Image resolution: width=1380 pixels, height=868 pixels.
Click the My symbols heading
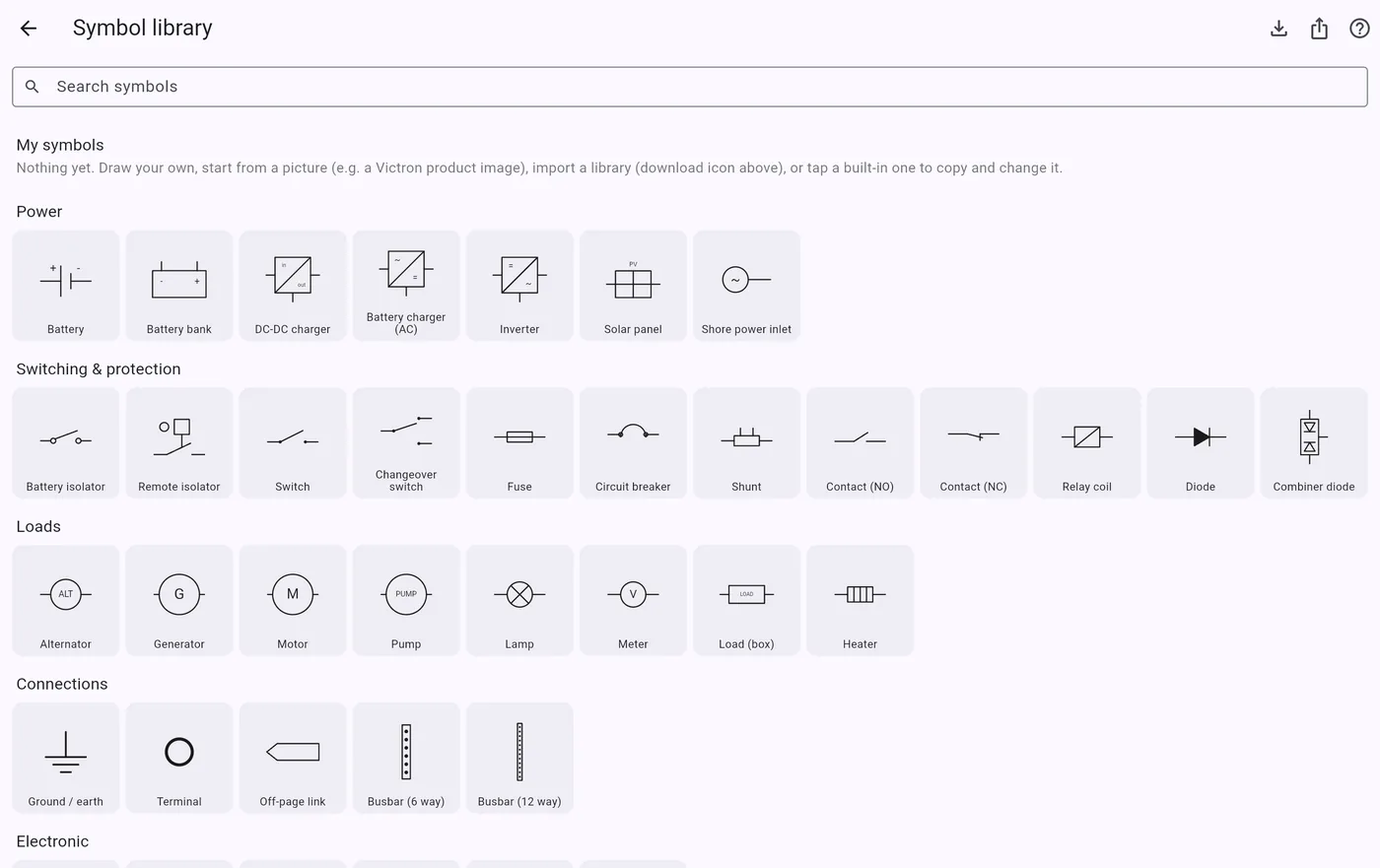[x=60, y=145]
